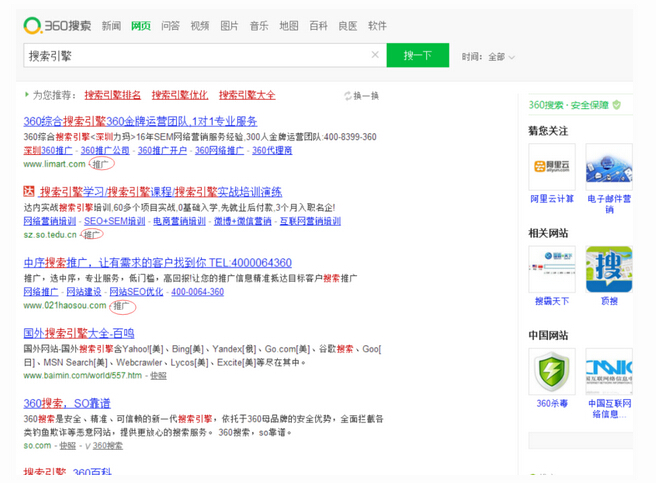Screen dimensions: 656x483
Task: Open the 网络推广 sublink
Action: coord(41,292)
